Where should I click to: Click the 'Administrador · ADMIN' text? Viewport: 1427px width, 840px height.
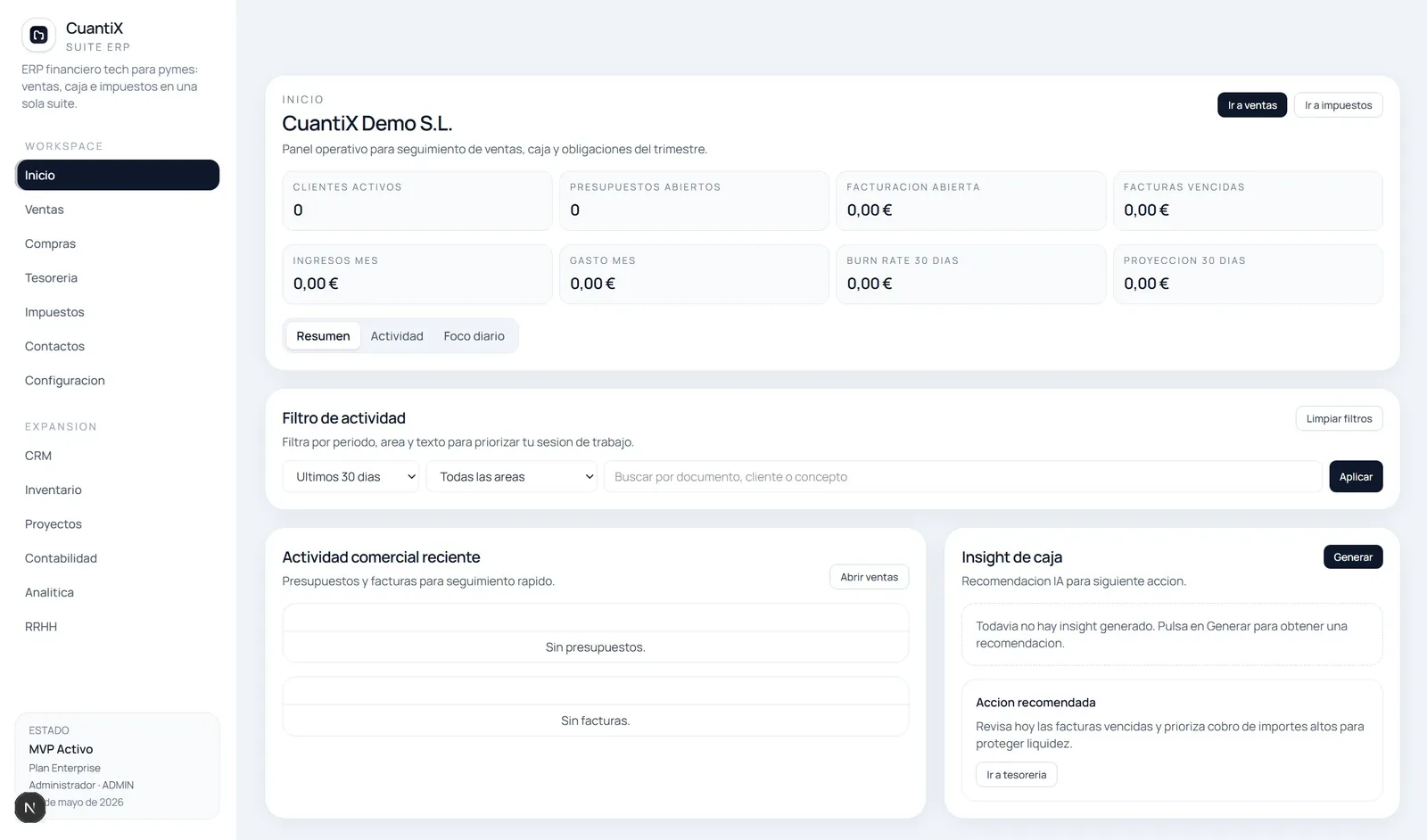tap(81, 786)
